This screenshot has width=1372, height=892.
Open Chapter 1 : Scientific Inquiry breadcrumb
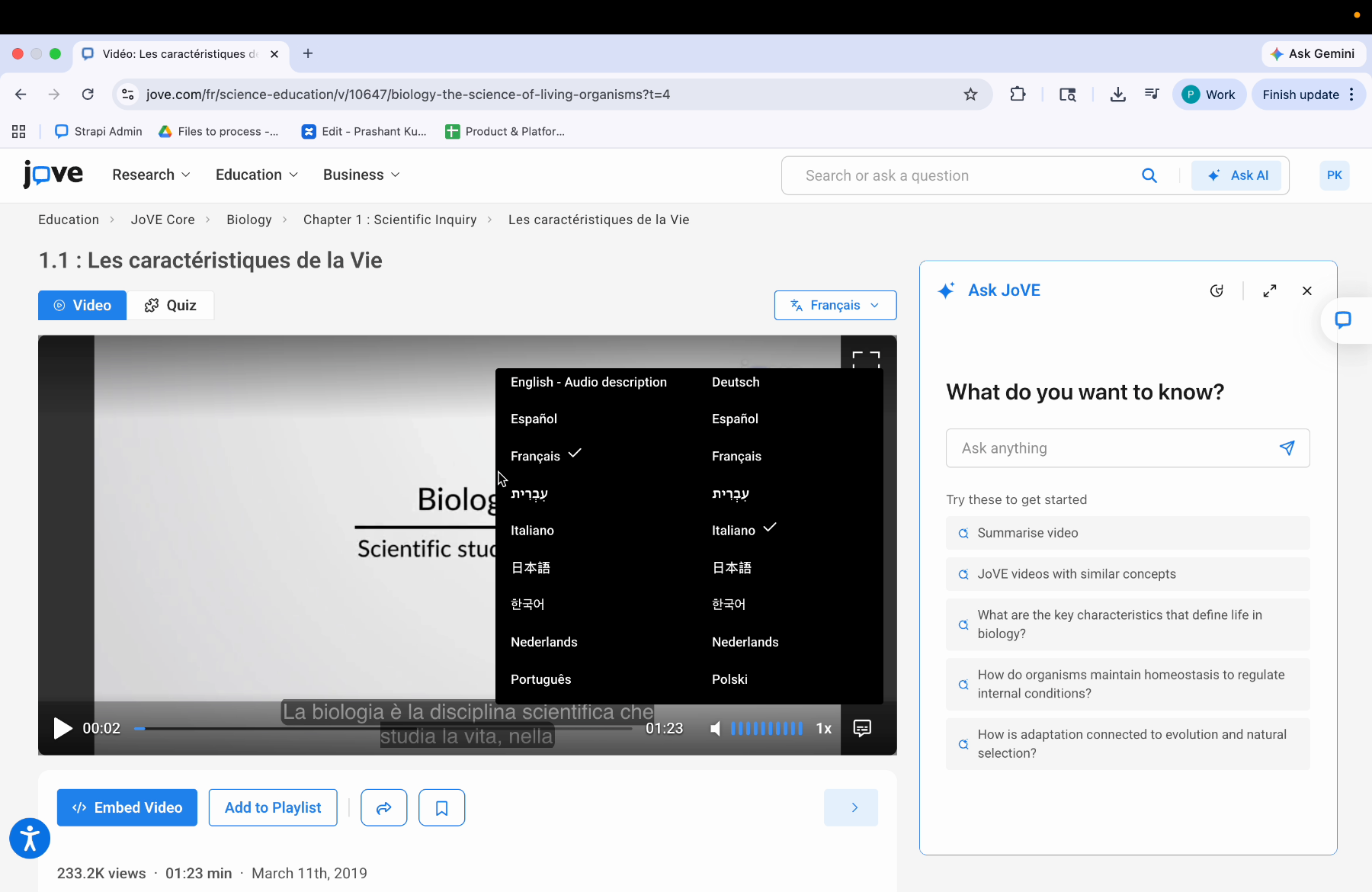click(x=390, y=220)
